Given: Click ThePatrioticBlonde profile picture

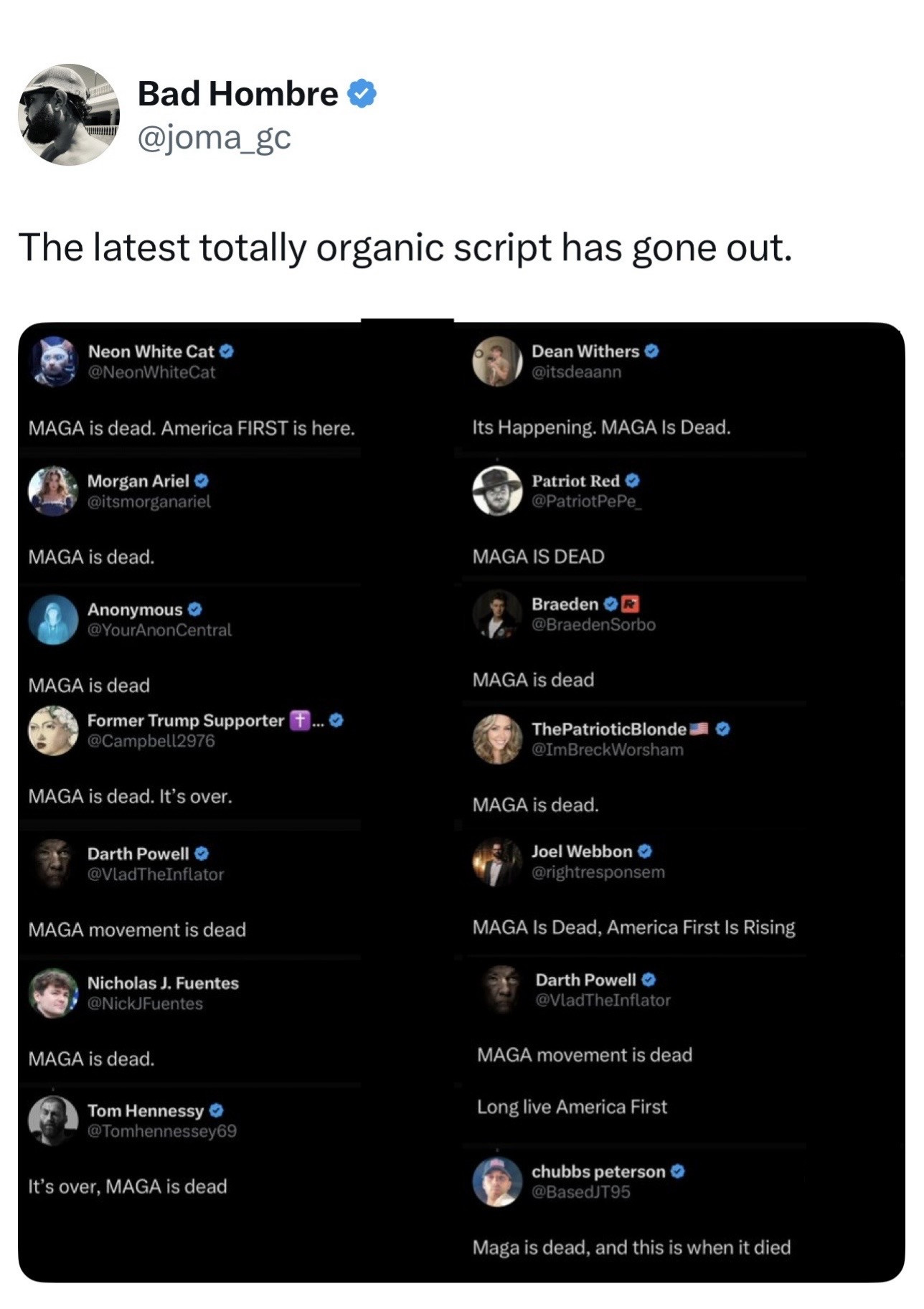Looking at the screenshot, I should 497,739.
